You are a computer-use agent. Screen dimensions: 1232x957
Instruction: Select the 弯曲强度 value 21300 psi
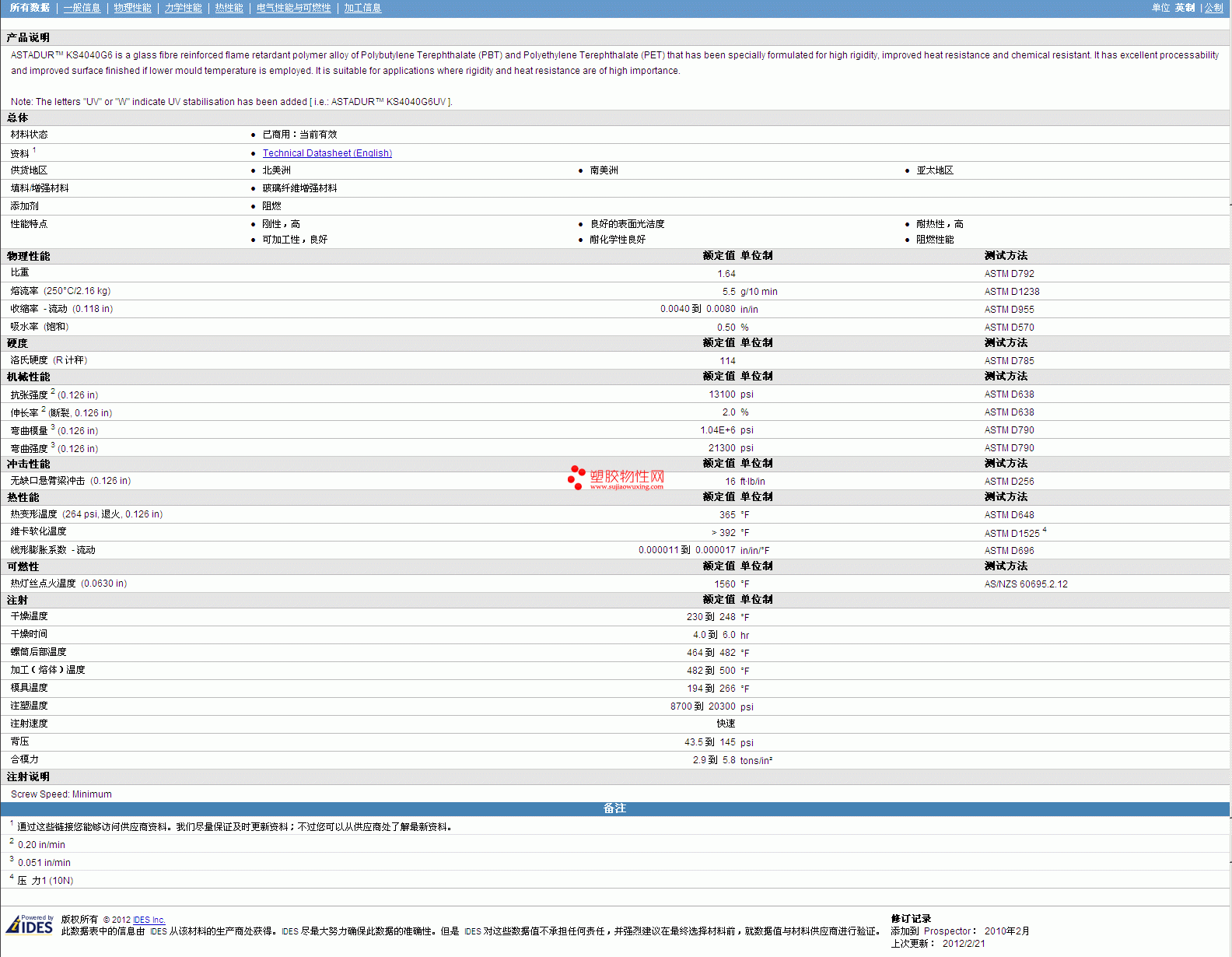click(731, 448)
